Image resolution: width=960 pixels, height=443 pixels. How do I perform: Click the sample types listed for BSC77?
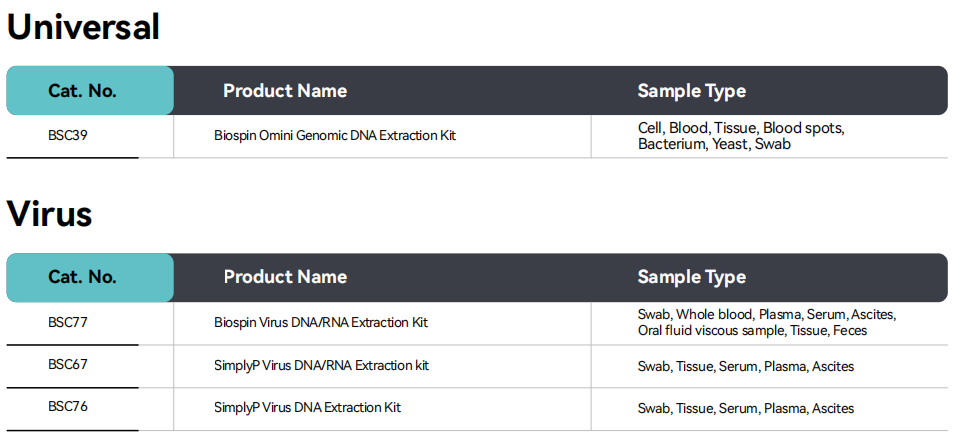[x=766, y=322]
